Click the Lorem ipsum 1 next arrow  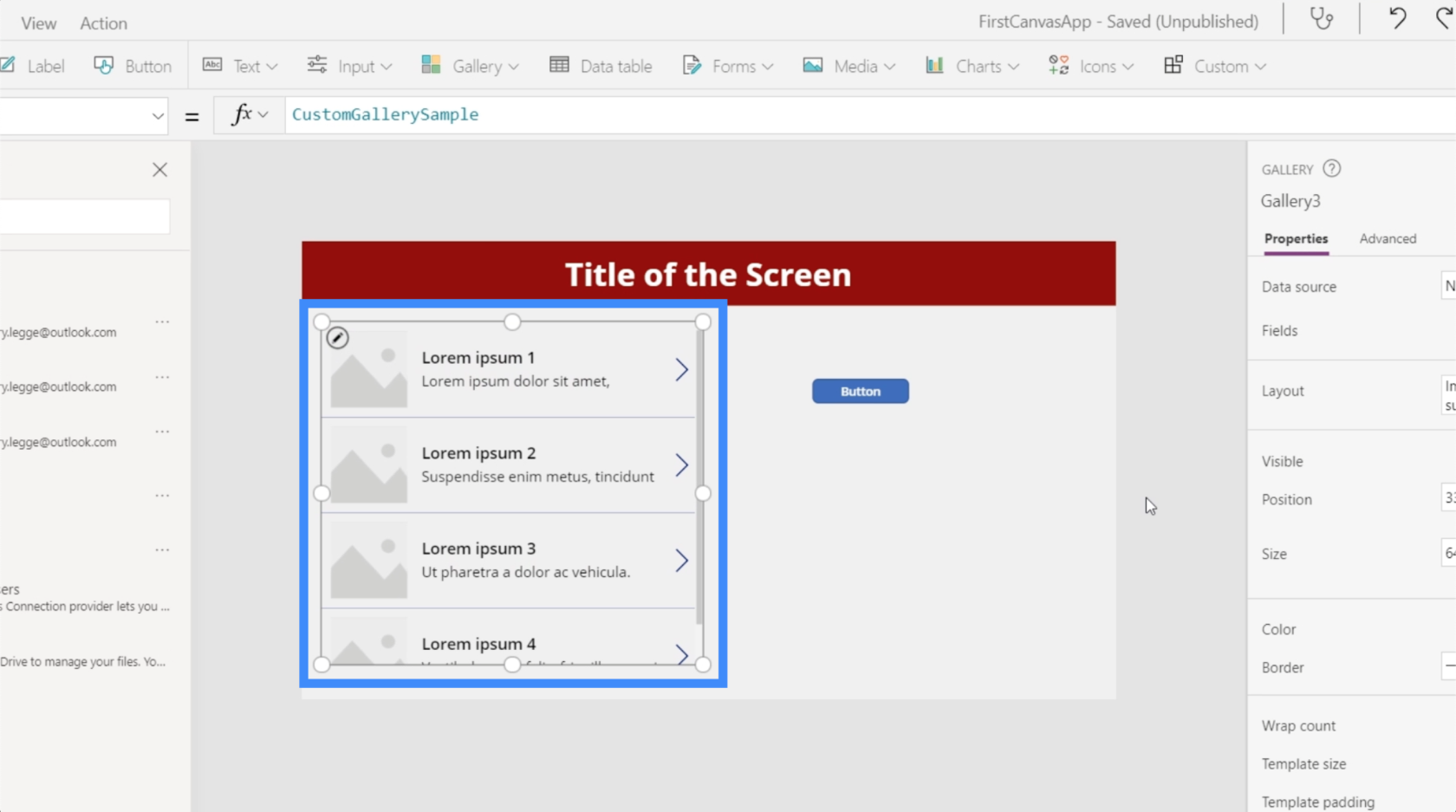click(x=682, y=370)
